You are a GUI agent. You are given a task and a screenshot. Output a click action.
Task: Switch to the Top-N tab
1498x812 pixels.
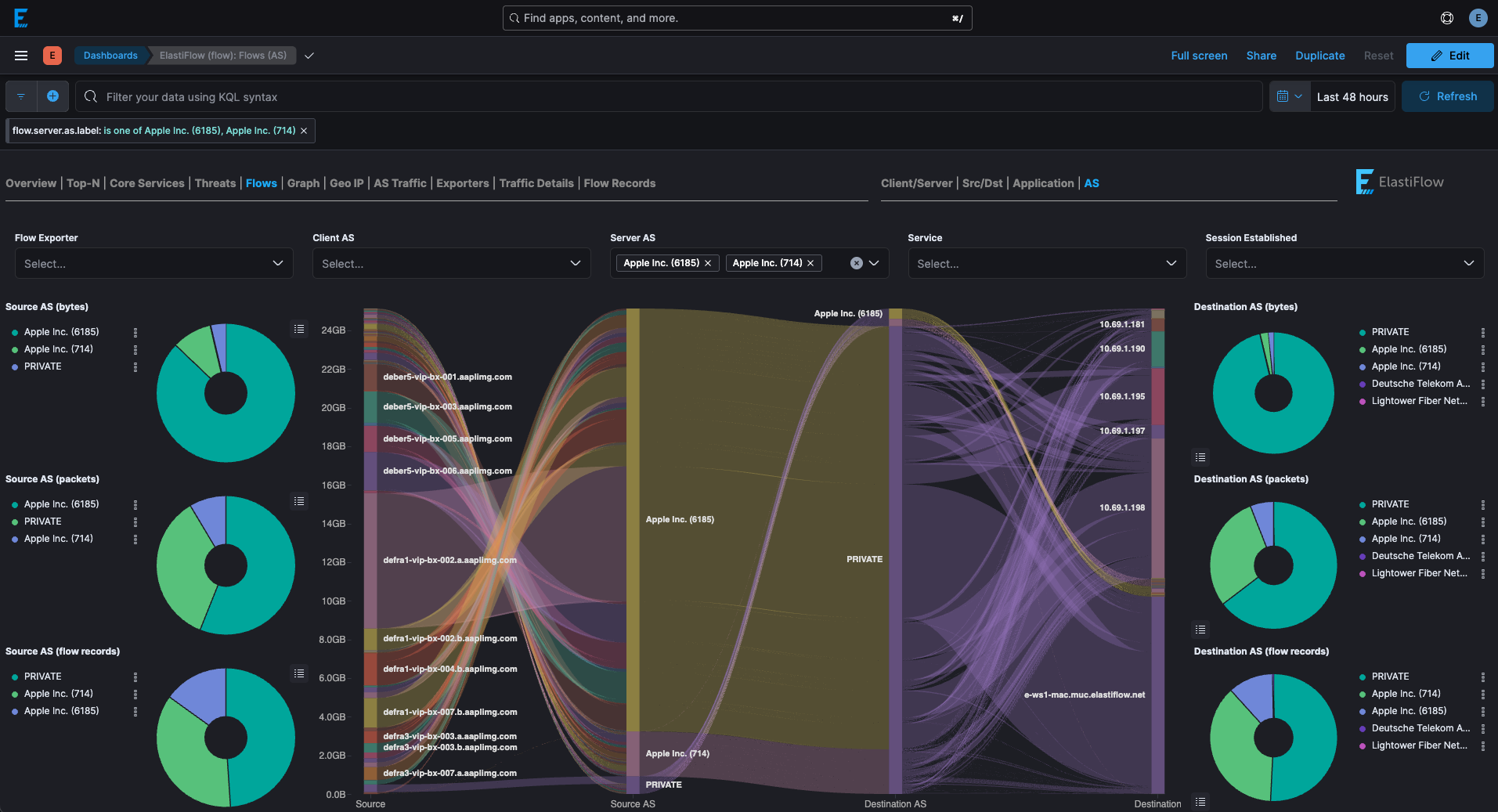[83, 183]
